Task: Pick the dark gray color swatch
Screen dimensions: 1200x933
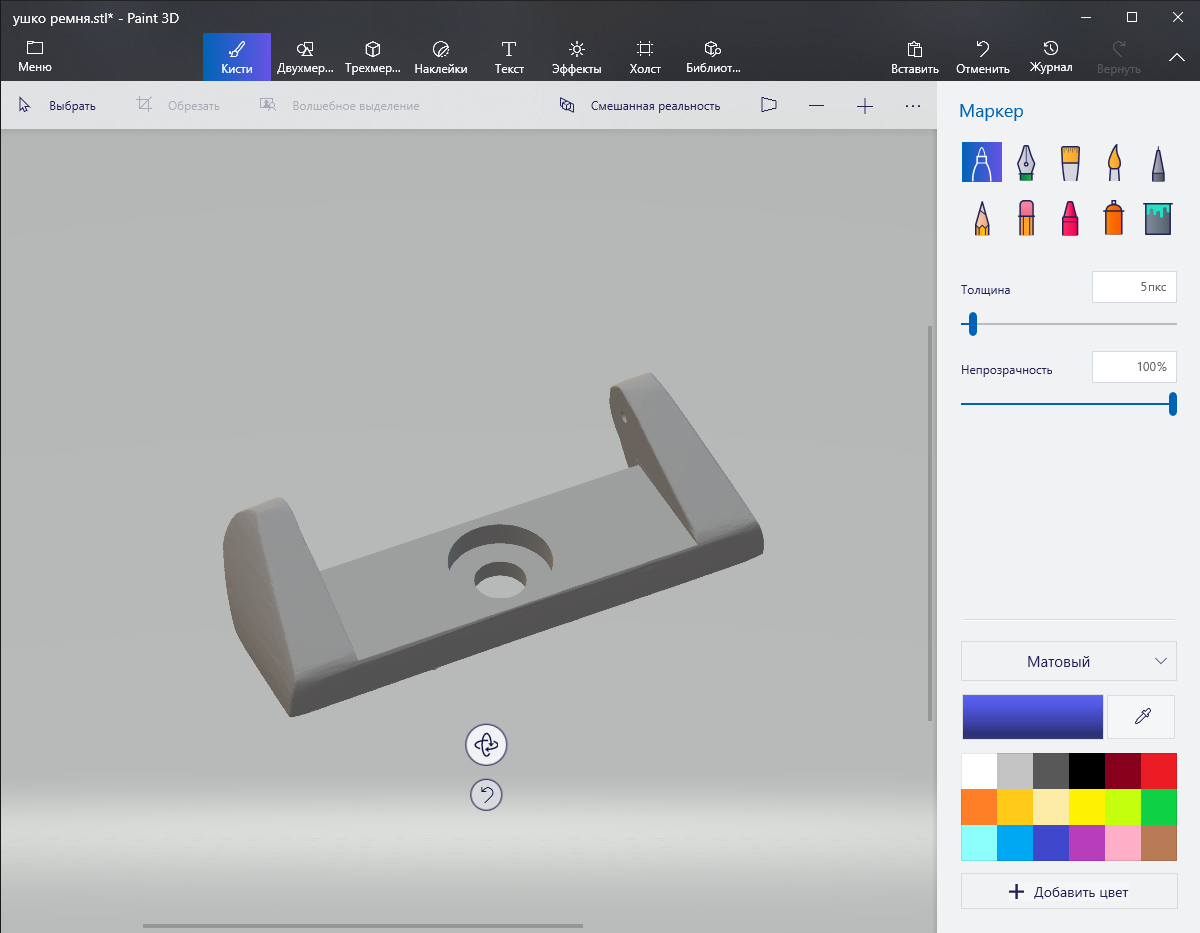Action: coord(1051,771)
